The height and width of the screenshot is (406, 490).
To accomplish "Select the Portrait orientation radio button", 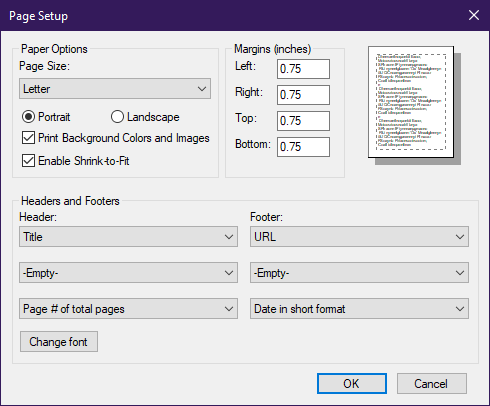I will click(x=28, y=117).
